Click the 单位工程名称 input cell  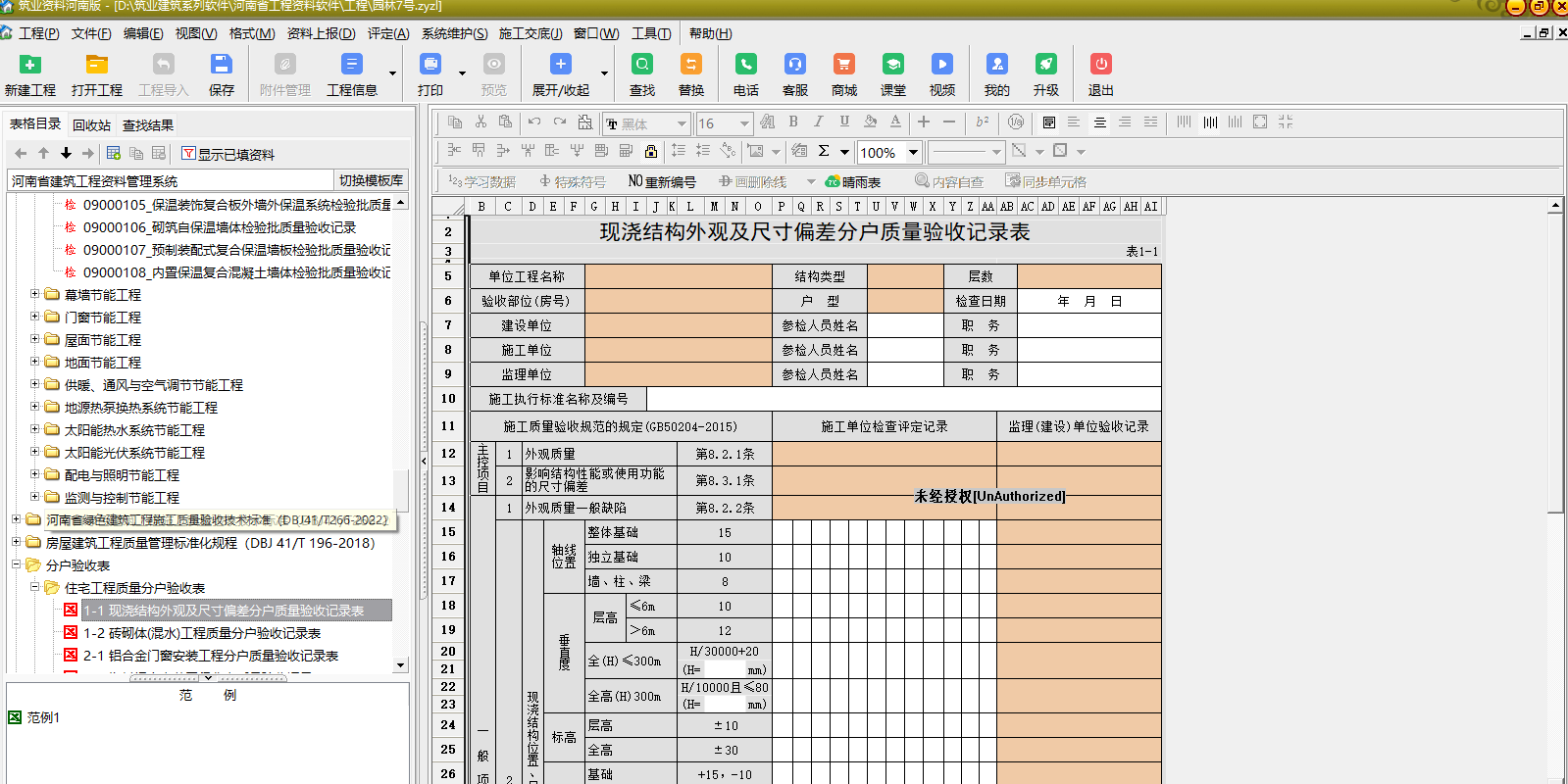[678, 276]
